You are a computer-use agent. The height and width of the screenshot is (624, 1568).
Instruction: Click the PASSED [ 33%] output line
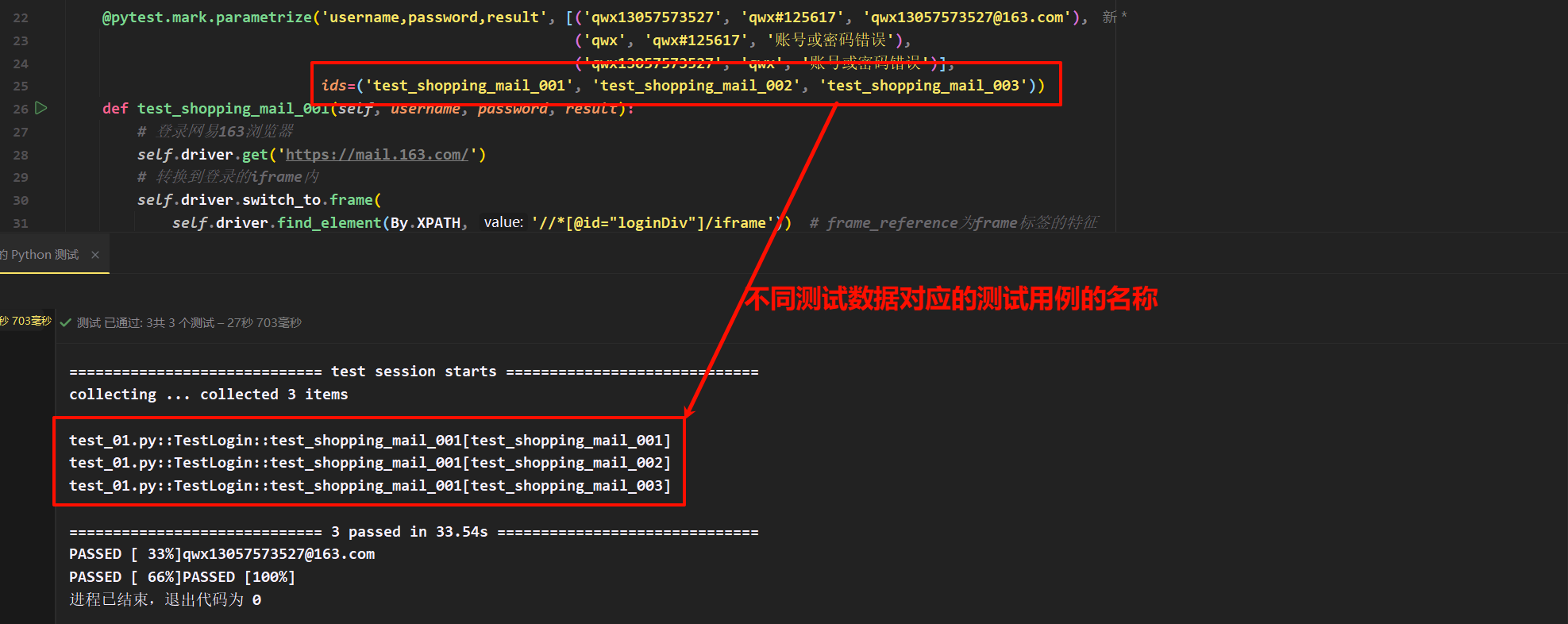[222, 554]
